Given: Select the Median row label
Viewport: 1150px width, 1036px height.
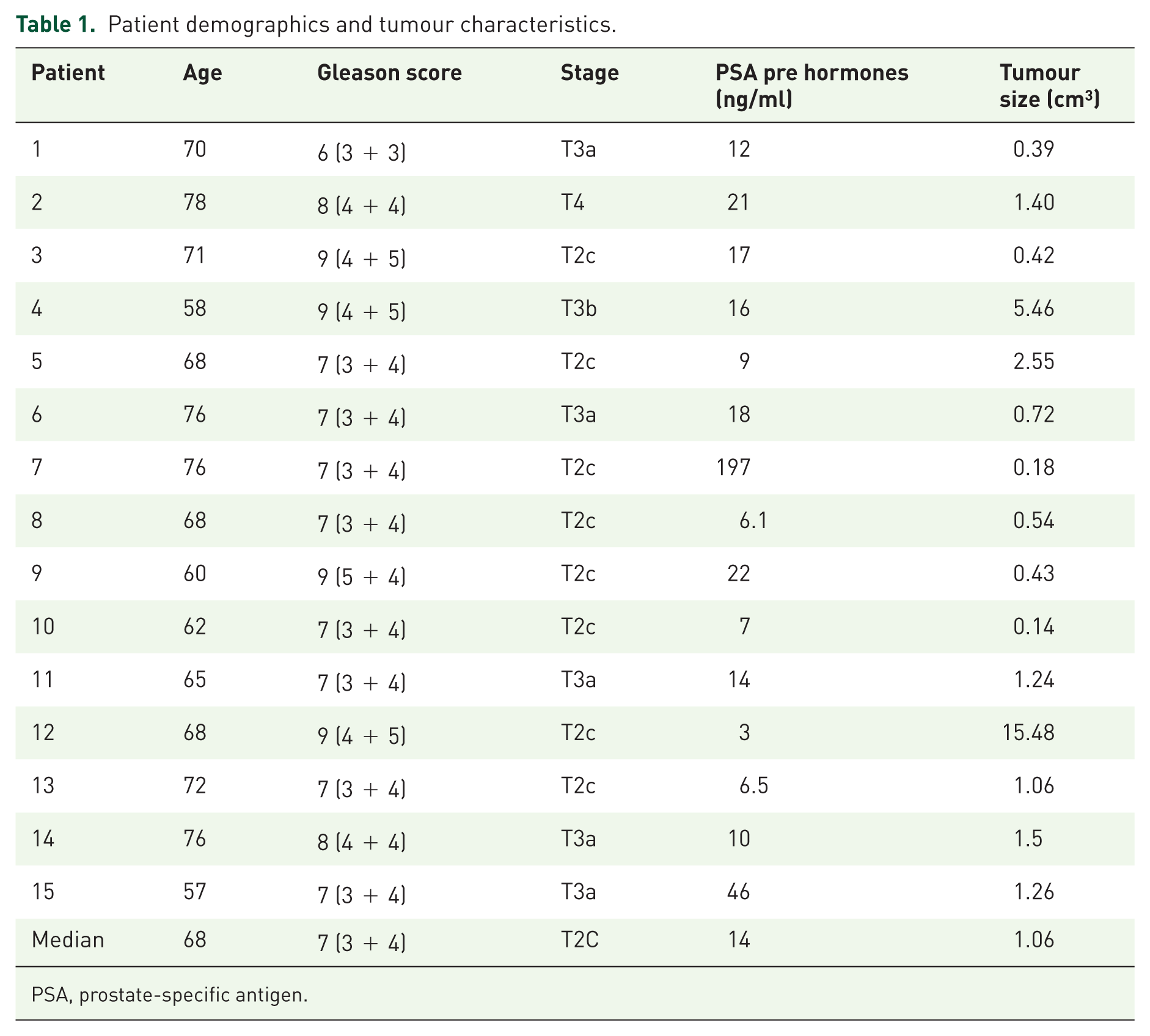Looking at the screenshot, I should click(x=68, y=939).
